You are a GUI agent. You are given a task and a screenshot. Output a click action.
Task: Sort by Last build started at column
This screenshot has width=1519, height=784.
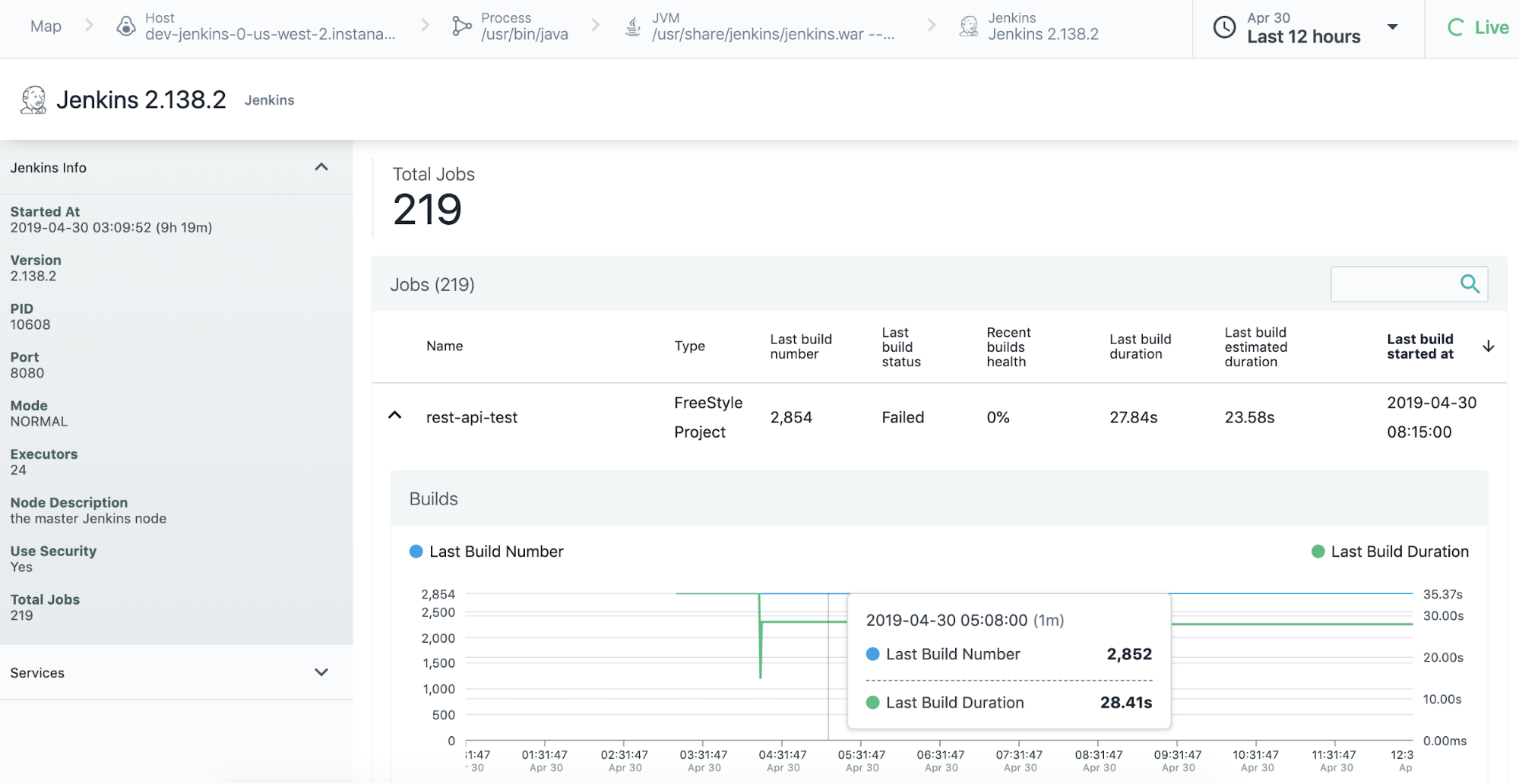click(x=1419, y=346)
